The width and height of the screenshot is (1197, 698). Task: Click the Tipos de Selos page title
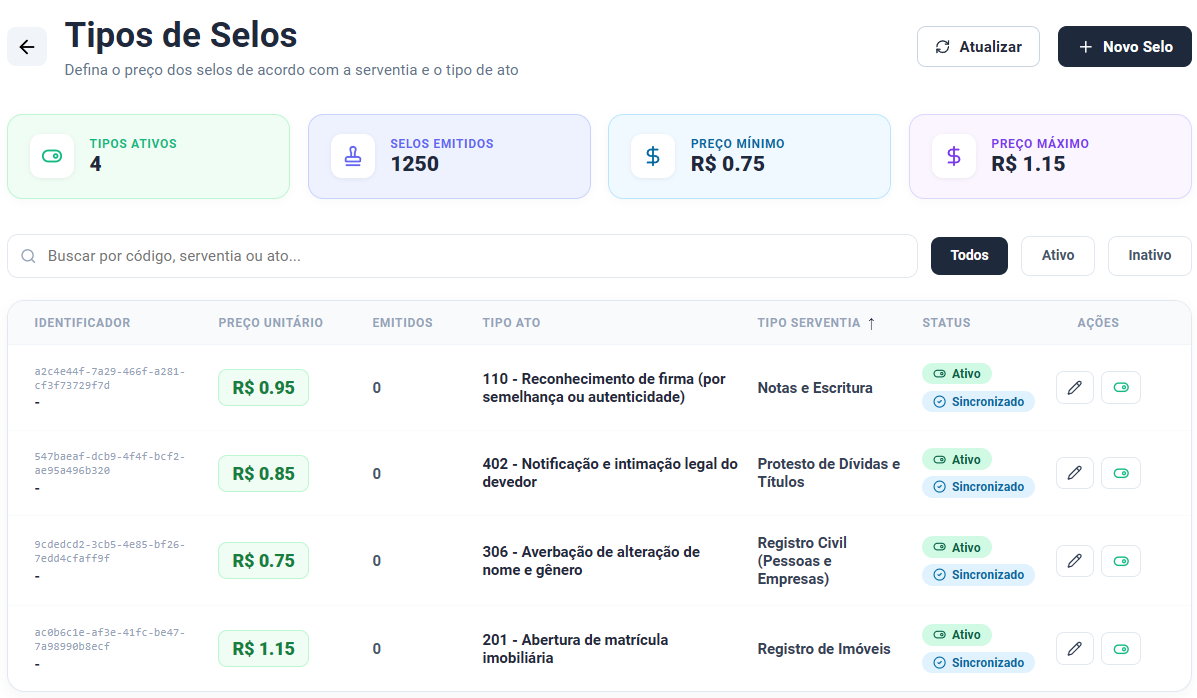pyautogui.click(x=181, y=35)
